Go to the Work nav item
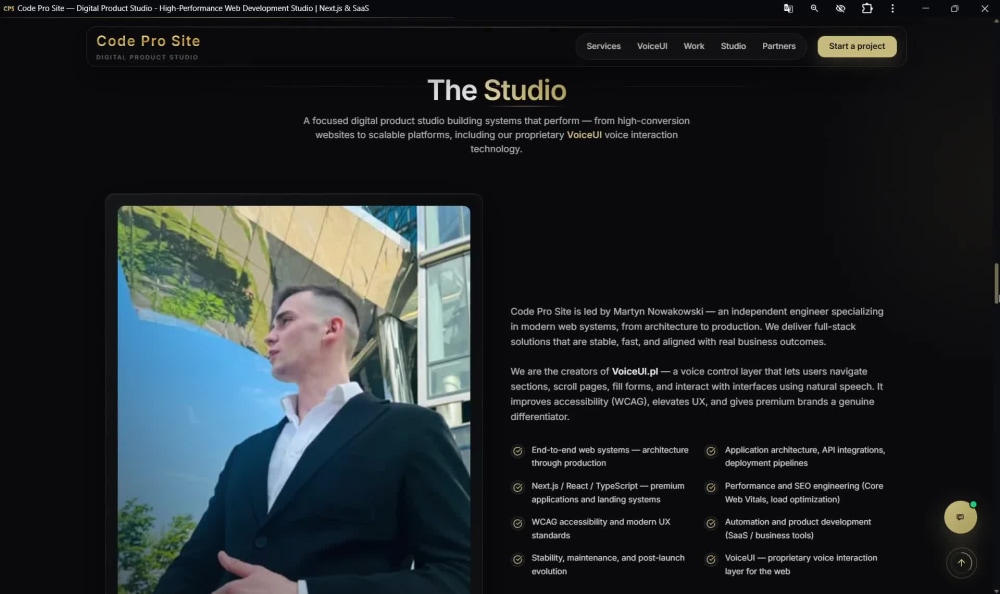 [x=694, y=46]
